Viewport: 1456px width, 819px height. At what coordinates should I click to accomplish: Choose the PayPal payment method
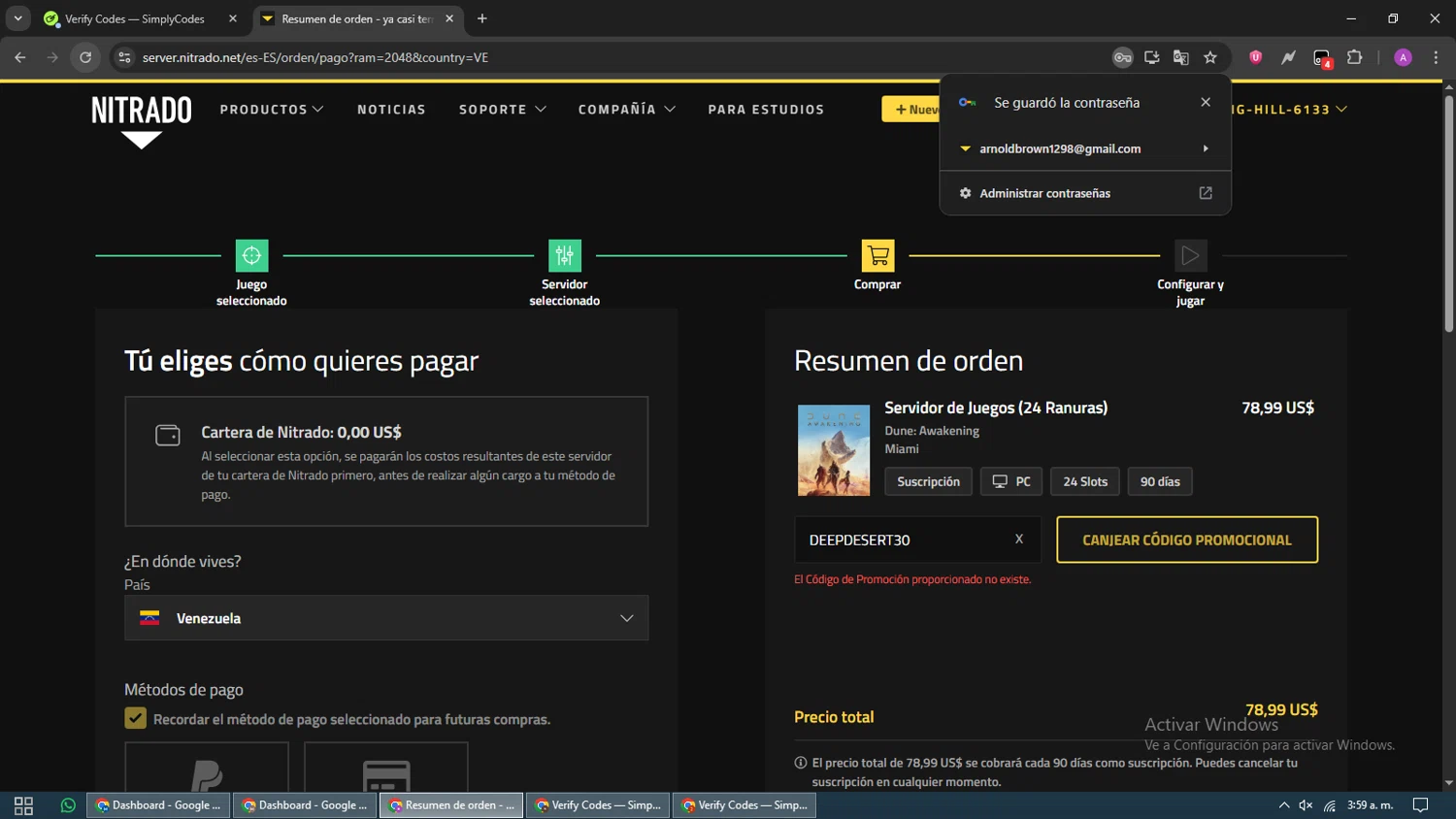[x=207, y=770]
